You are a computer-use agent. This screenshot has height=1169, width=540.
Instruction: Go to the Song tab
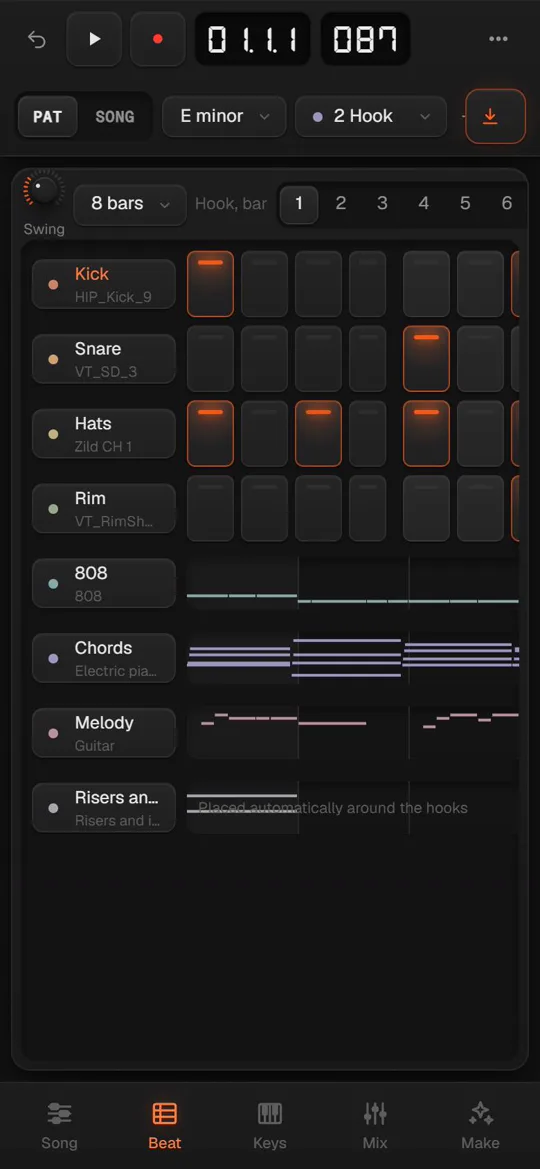(x=59, y=1126)
